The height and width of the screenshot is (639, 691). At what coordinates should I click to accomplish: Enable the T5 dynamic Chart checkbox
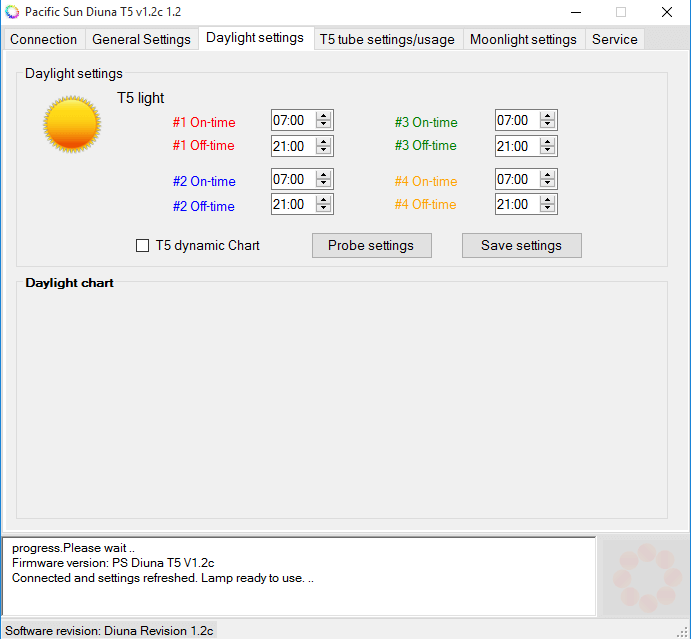point(142,245)
